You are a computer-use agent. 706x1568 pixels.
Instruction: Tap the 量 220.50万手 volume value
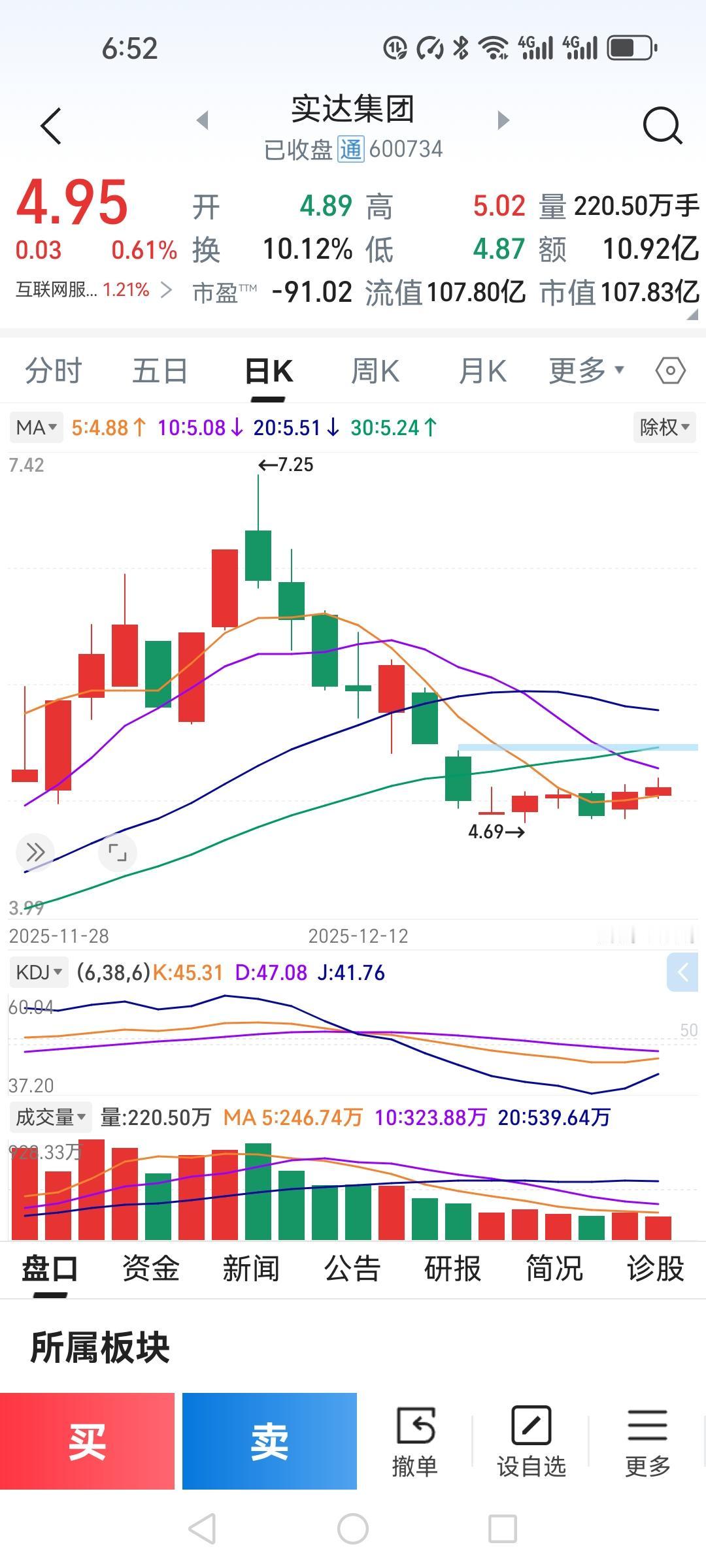(637, 206)
